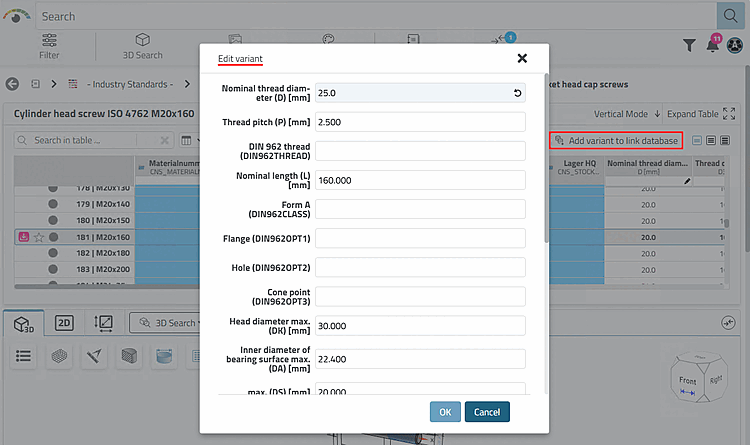The width and height of the screenshot is (750, 445).
Task: Click the collapse panel icon right of preview
Action: (x=728, y=323)
